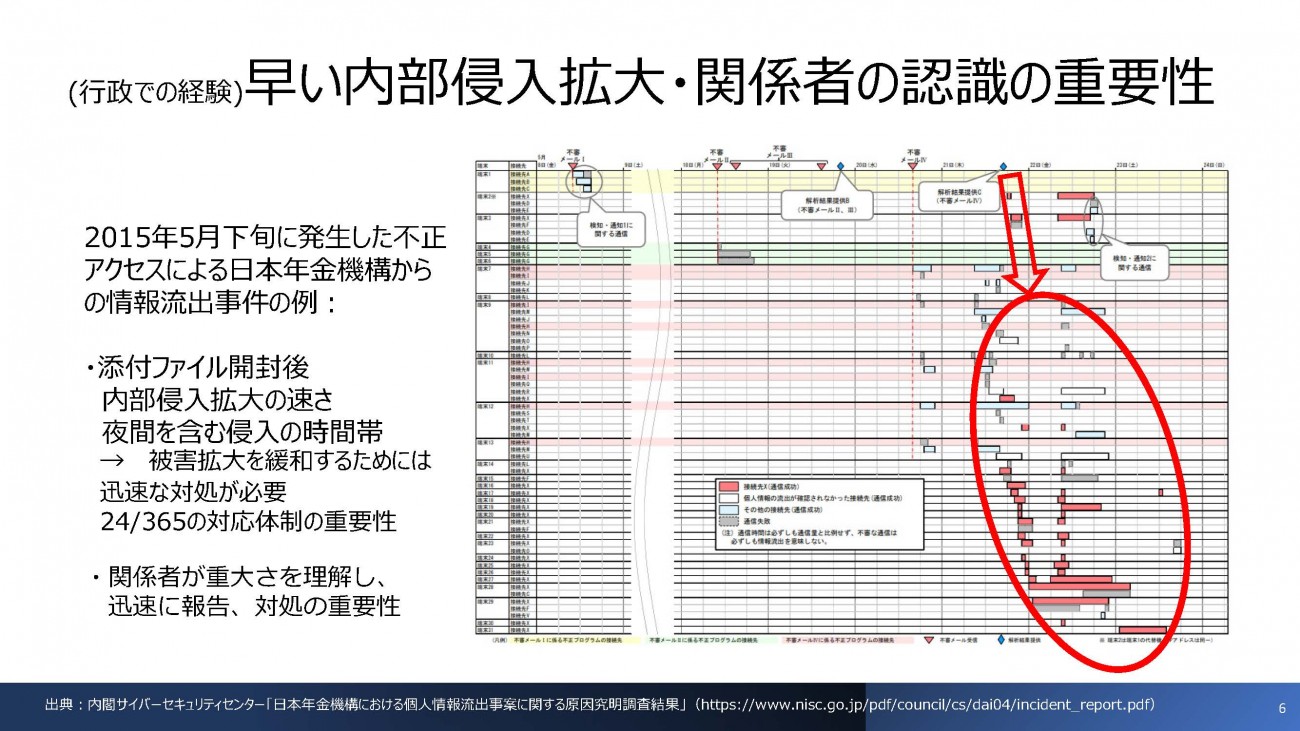This screenshot has width=1300, height=731.
Task: Click the red triangle icon in the bottom legend
Action: tap(928, 638)
